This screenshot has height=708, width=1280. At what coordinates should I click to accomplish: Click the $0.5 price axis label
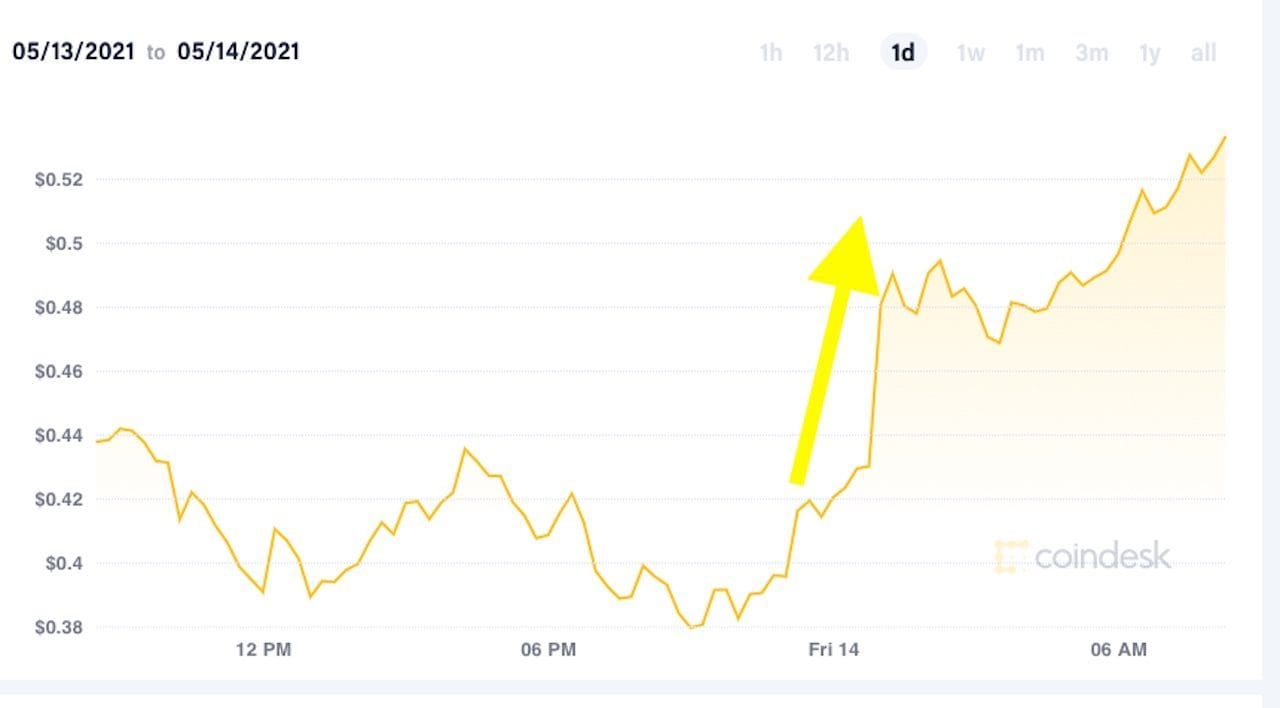63,244
